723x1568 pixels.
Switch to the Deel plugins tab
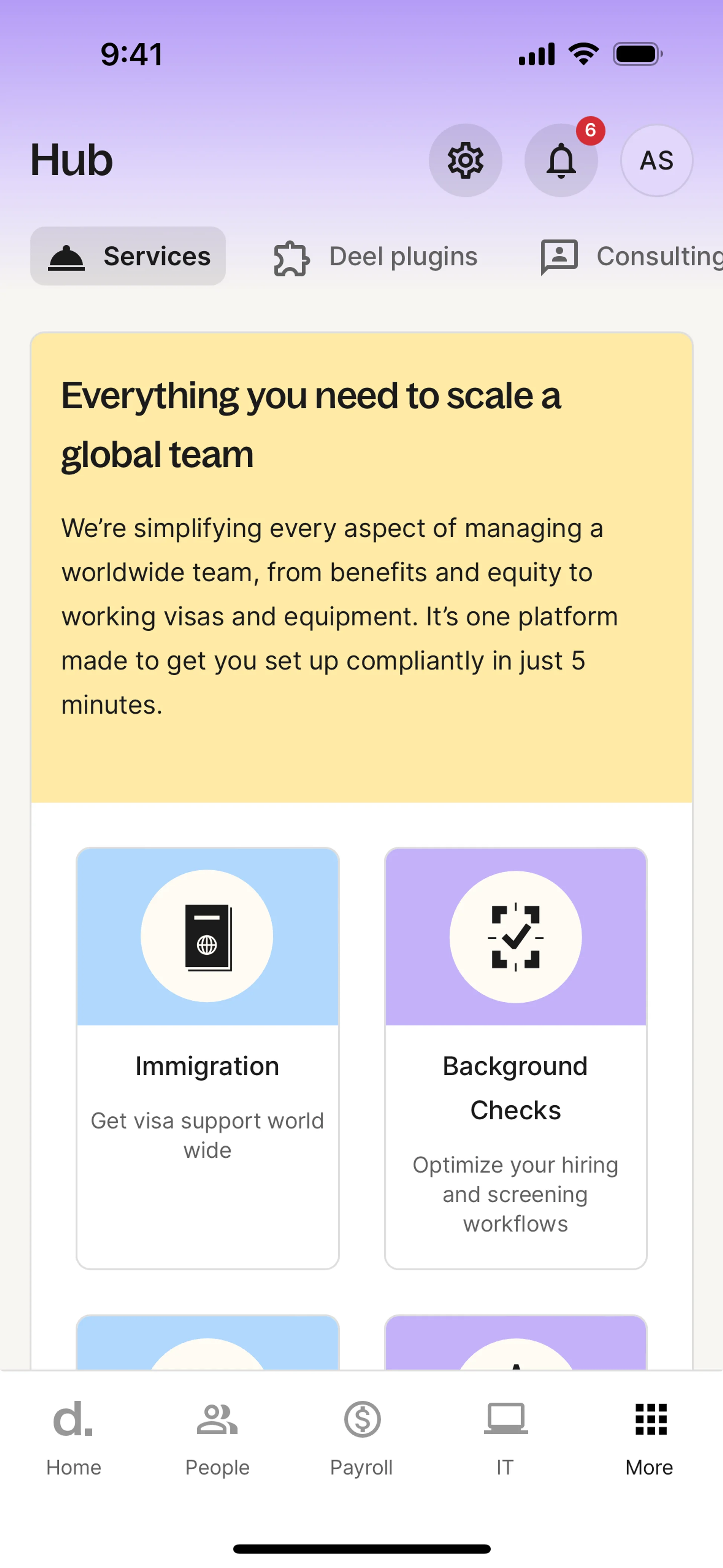403,256
